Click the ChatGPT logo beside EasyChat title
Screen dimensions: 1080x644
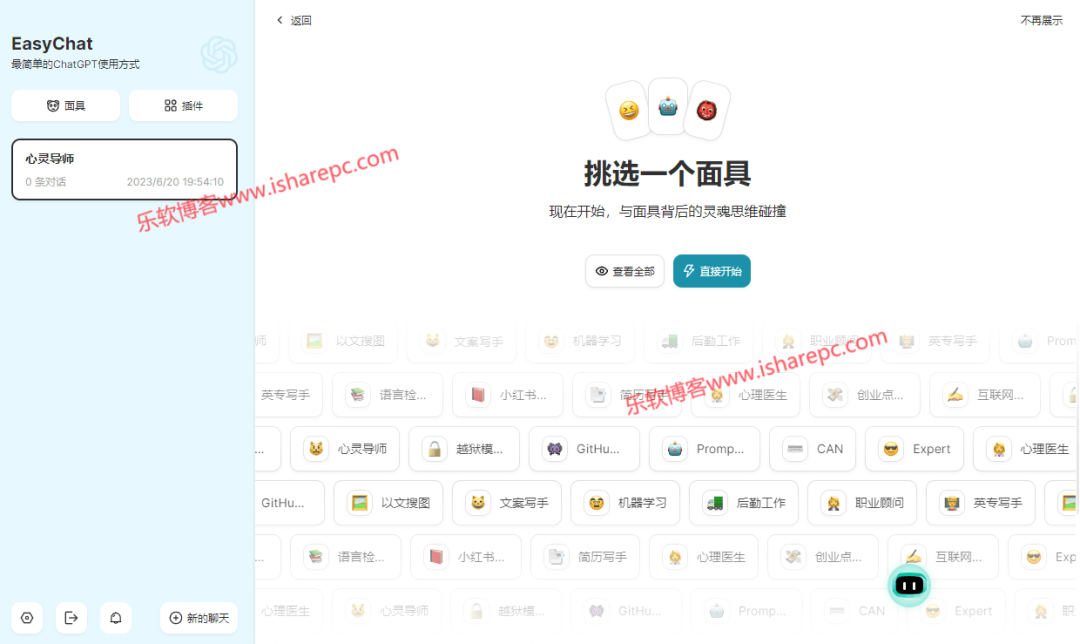[x=219, y=54]
